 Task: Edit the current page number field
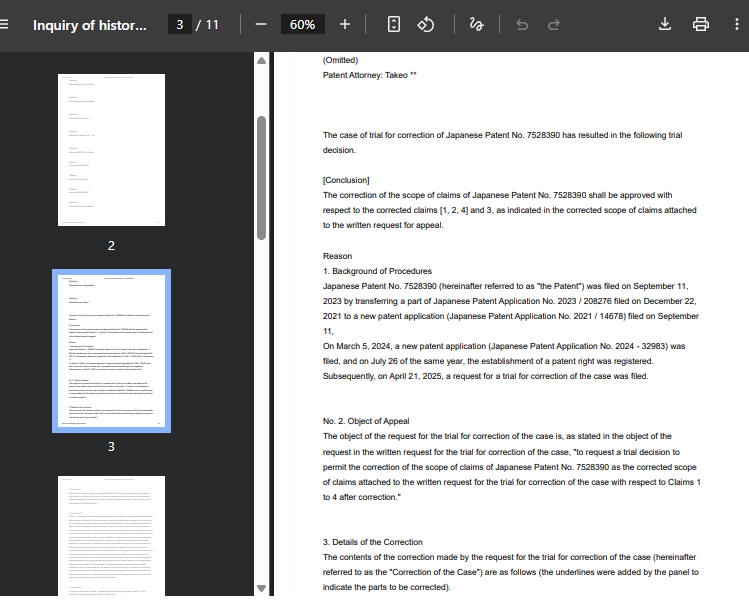180,24
